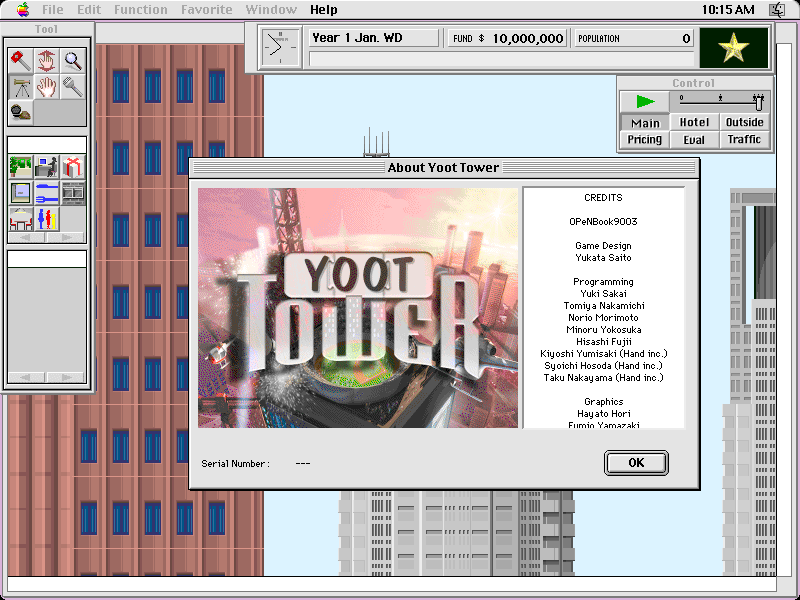800x600 pixels.
Task: Open the Apple menu
Action: [22, 10]
